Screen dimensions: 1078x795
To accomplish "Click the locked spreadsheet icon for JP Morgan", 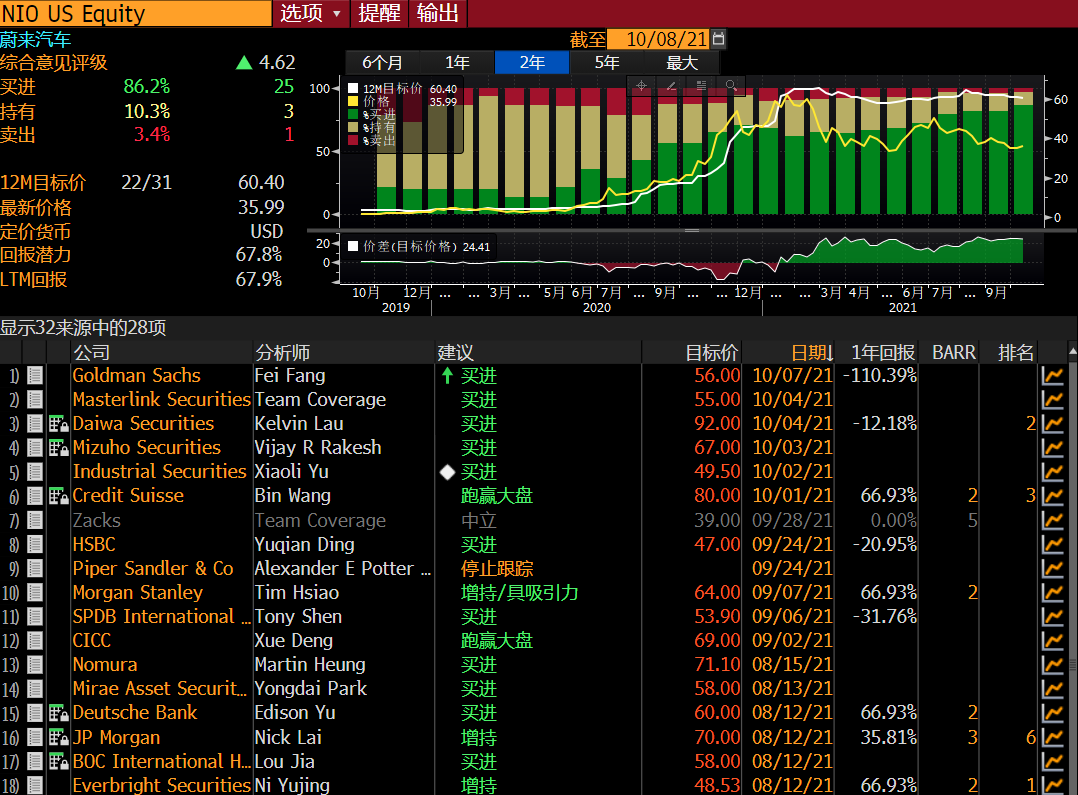I will pos(58,738).
